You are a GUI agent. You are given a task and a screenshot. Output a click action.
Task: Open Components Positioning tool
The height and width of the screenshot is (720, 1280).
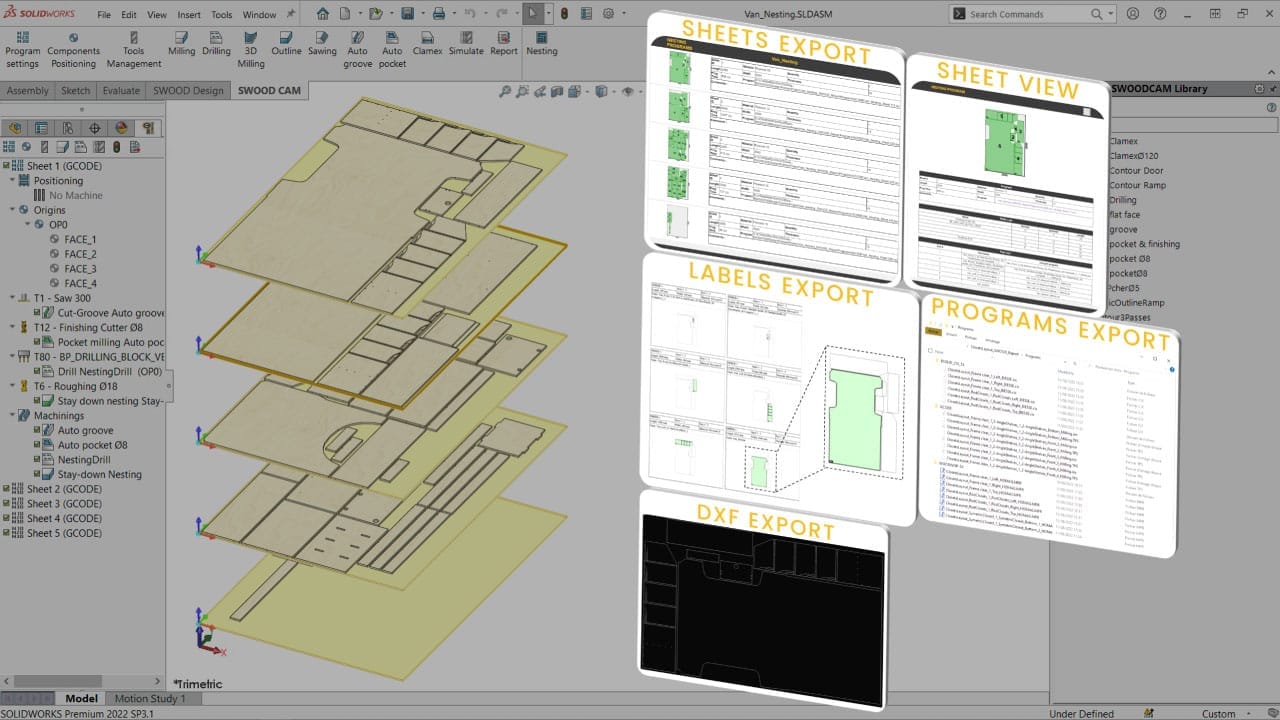click(x=73, y=50)
